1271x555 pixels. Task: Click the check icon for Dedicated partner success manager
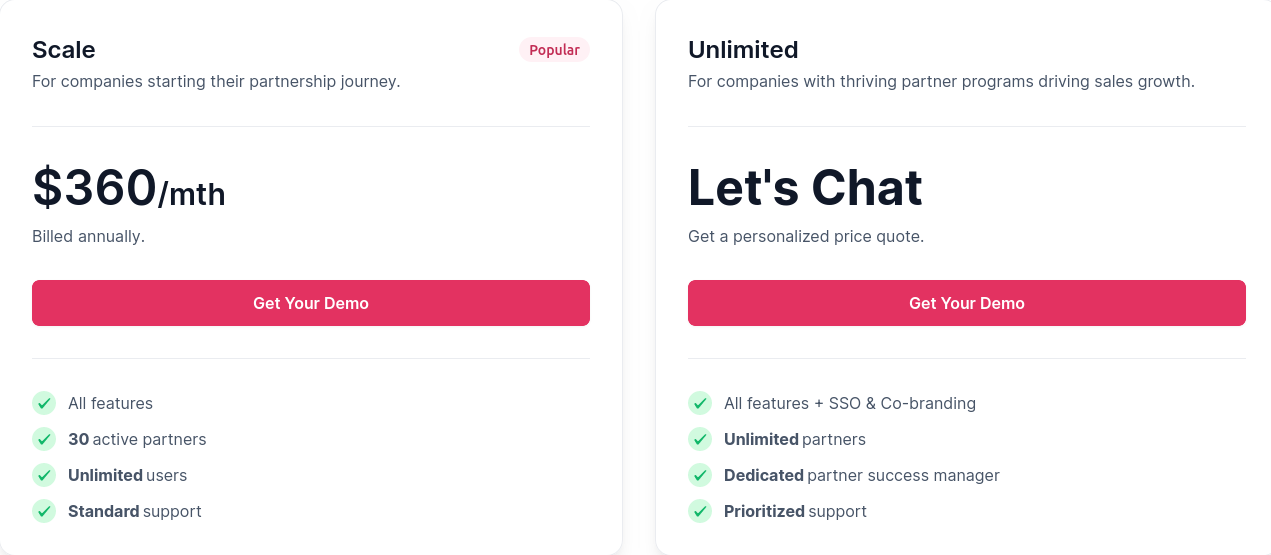(699, 475)
